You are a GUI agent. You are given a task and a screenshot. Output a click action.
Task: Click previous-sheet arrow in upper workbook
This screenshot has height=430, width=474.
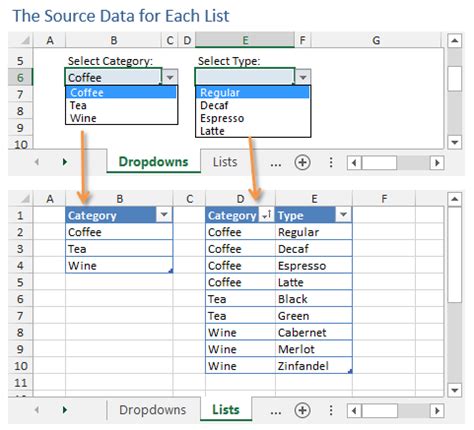37,162
